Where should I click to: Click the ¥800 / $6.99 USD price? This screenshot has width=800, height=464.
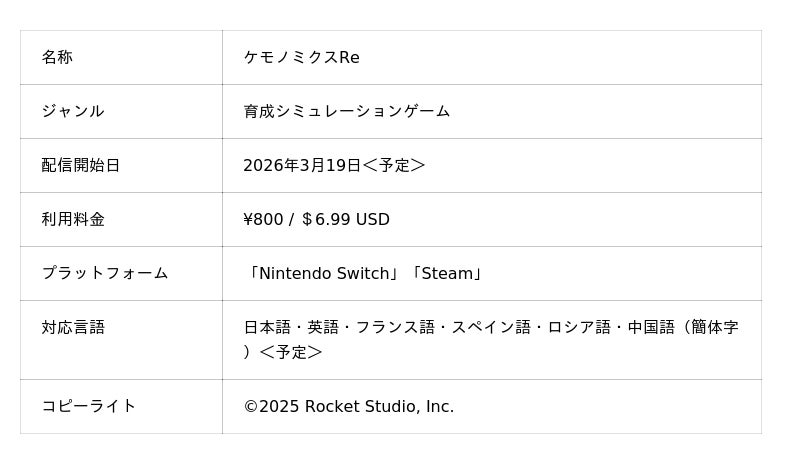point(316,220)
